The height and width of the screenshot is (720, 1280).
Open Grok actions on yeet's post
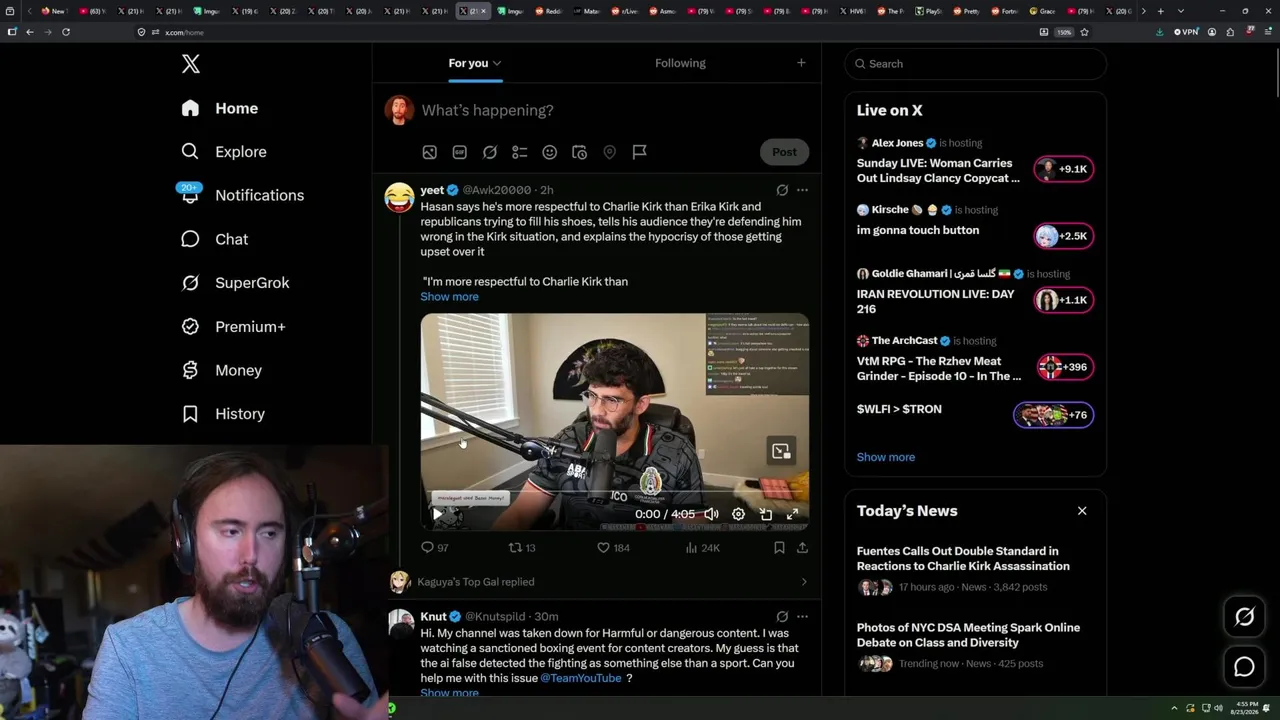coord(782,190)
